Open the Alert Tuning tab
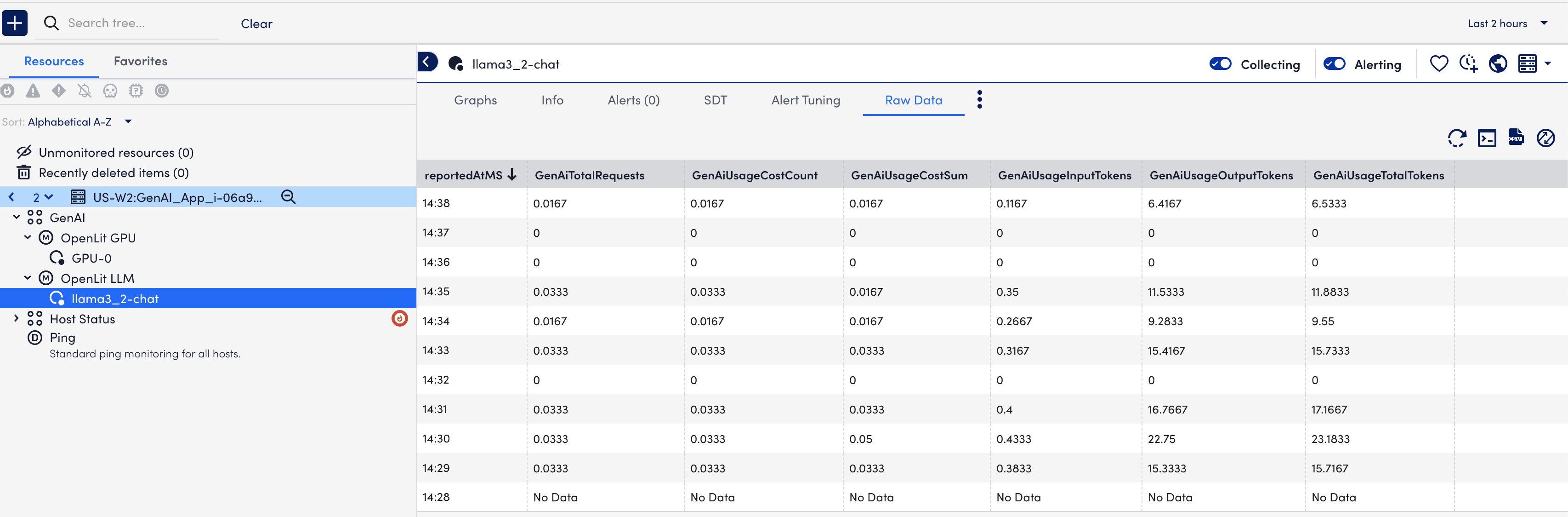1568x517 pixels. (805, 100)
